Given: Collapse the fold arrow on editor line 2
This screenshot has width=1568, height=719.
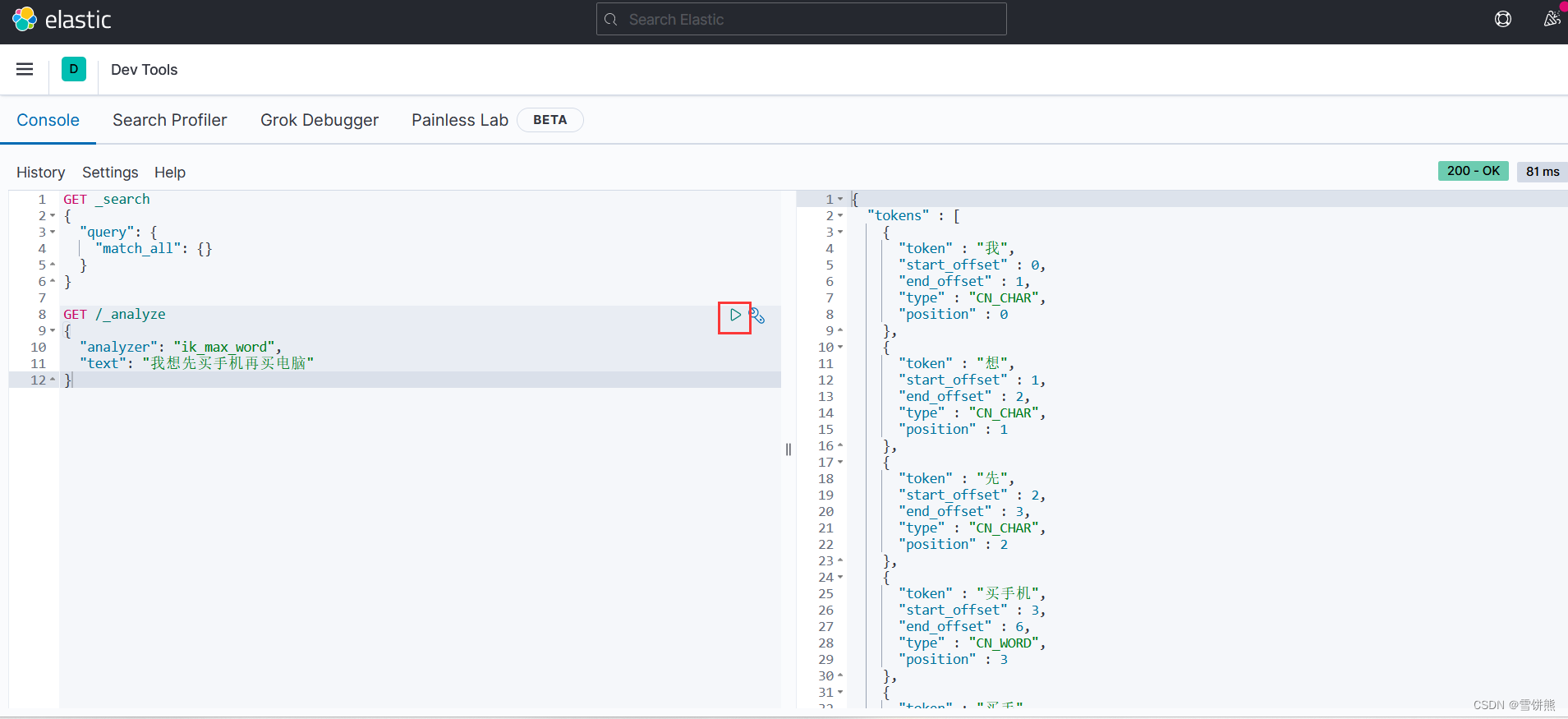Looking at the screenshot, I should pos(53,216).
